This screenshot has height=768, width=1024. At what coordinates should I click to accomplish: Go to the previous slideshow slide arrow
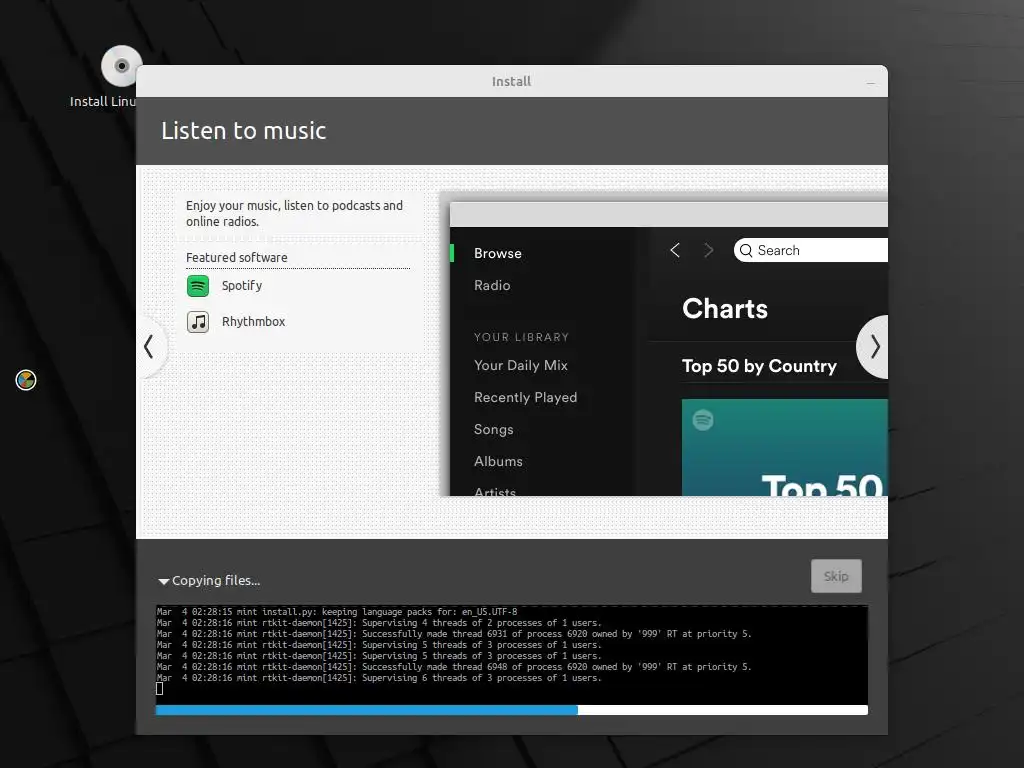(x=150, y=347)
